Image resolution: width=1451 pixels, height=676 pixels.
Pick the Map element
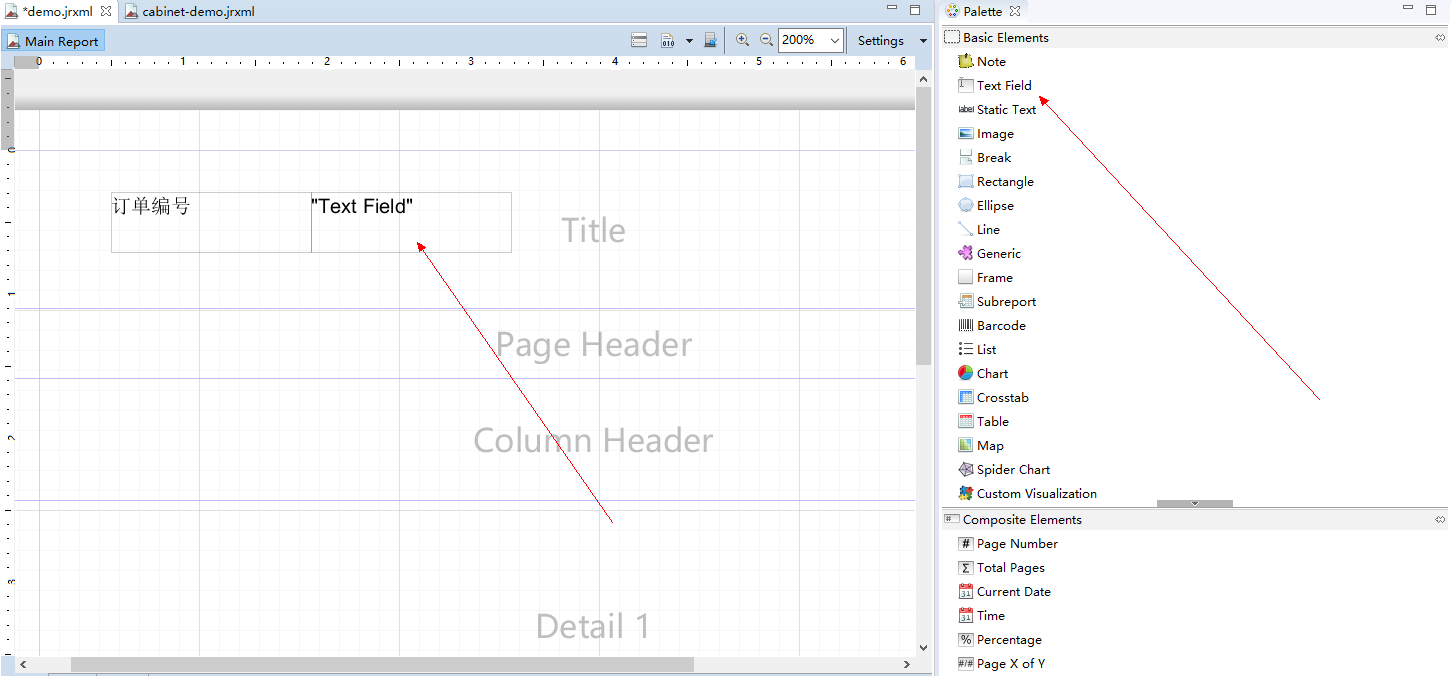point(981,445)
